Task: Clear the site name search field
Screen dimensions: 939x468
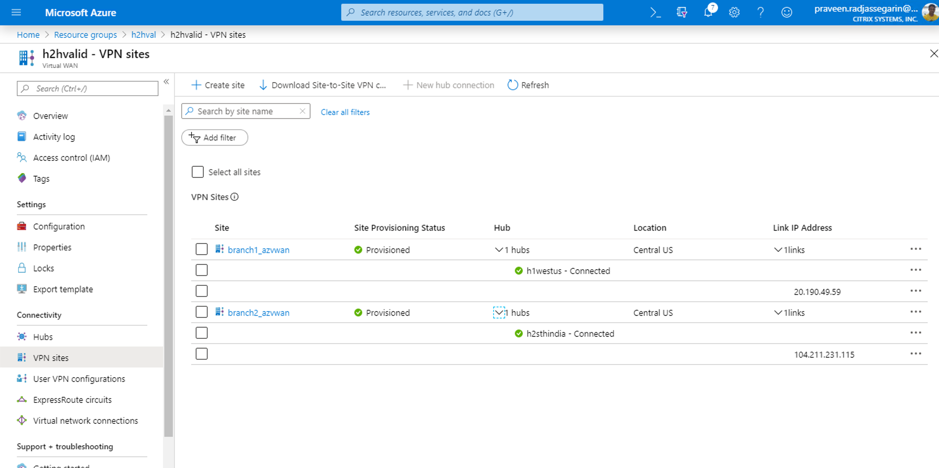Action: coord(302,111)
